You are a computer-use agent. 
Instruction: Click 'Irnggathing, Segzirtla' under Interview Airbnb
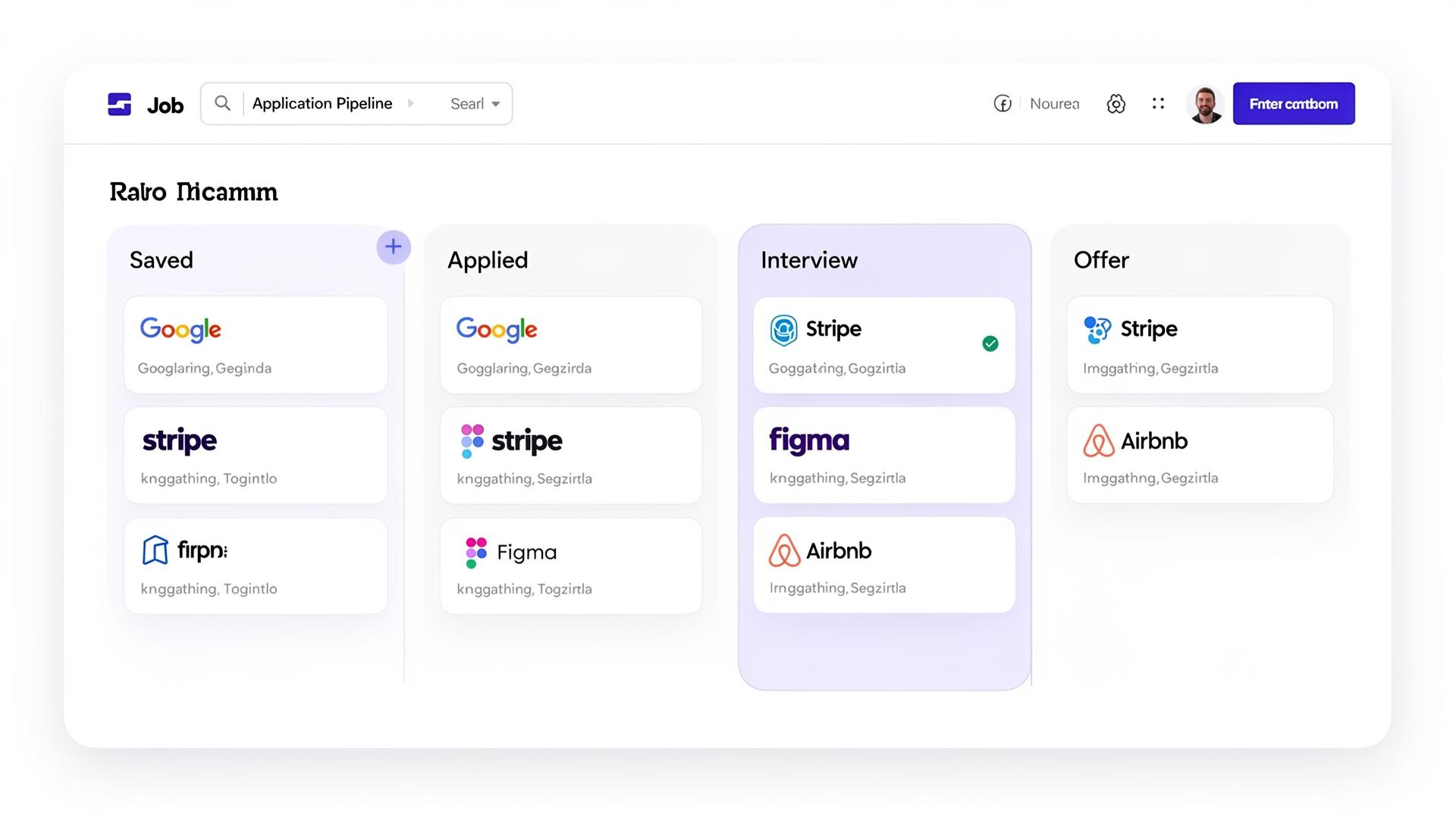coord(837,588)
